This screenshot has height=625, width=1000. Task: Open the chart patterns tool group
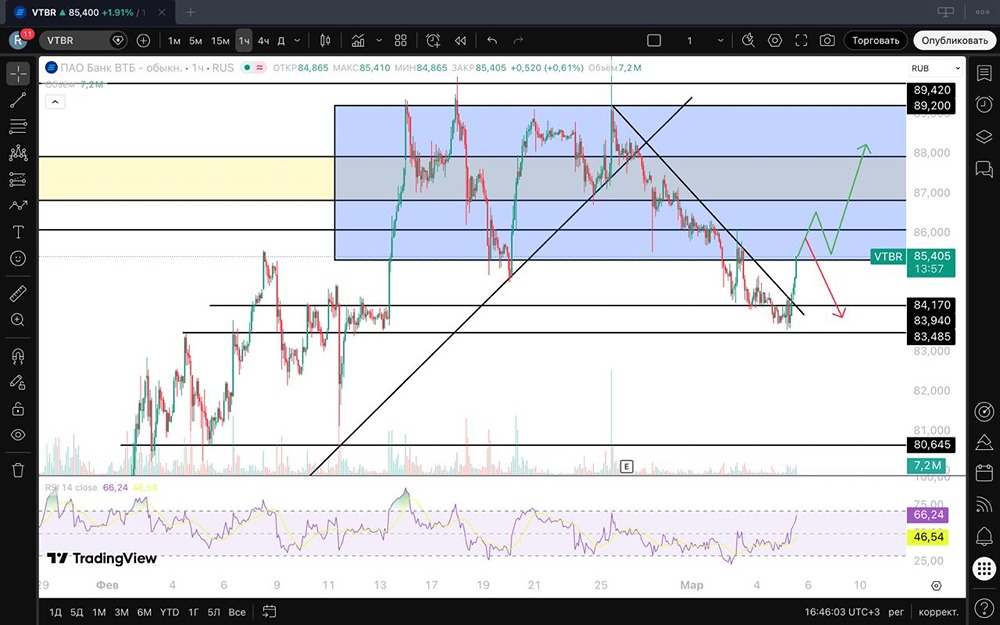[18, 153]
